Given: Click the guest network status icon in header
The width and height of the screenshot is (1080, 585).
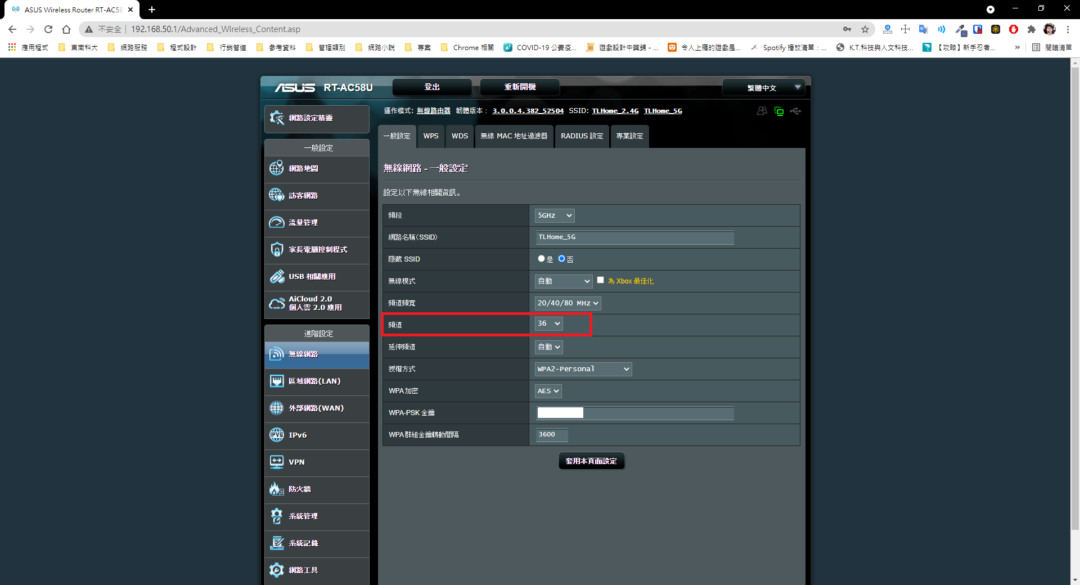Looking at the screenshot, I should [762, 111].
